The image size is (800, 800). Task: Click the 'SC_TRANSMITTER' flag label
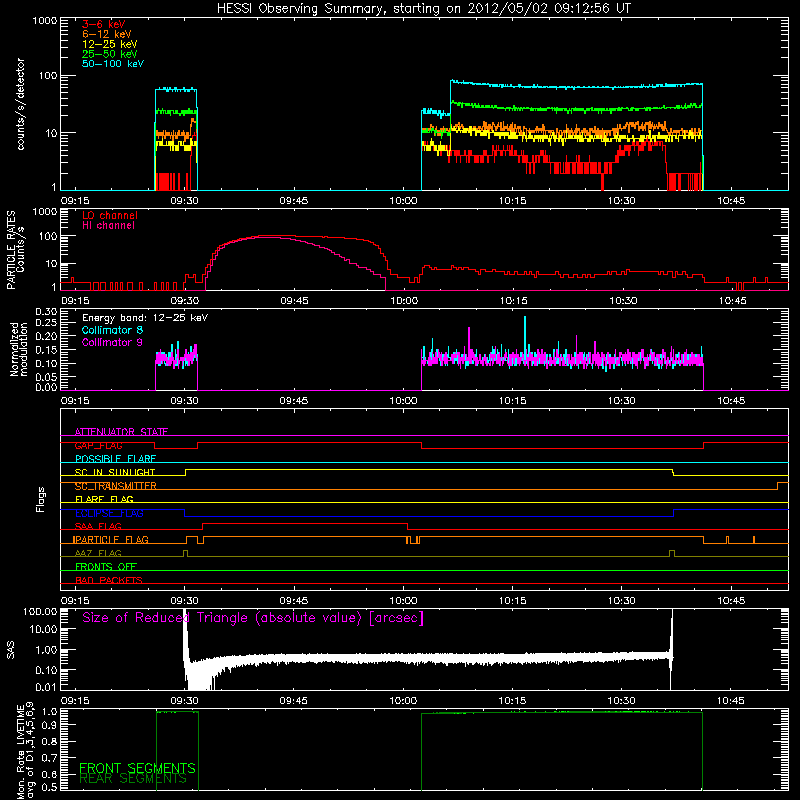tap(116, 486)
